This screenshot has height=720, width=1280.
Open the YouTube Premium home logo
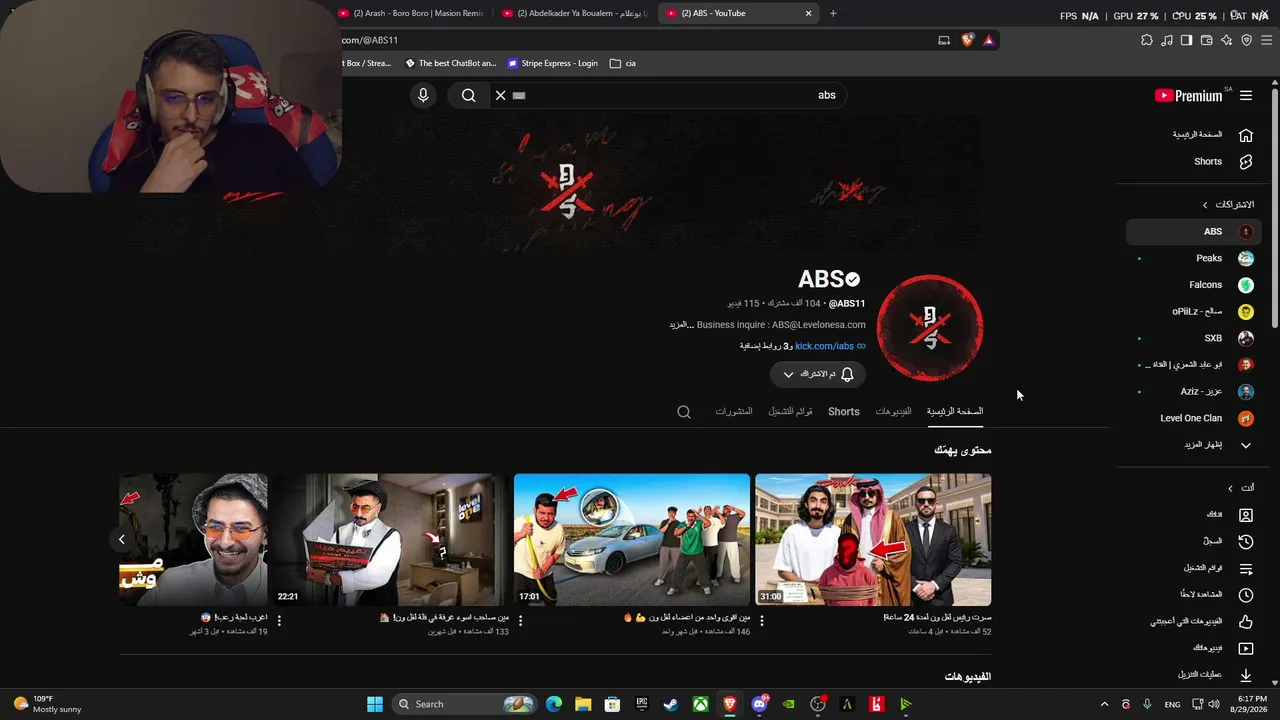tap(1188, 95)
